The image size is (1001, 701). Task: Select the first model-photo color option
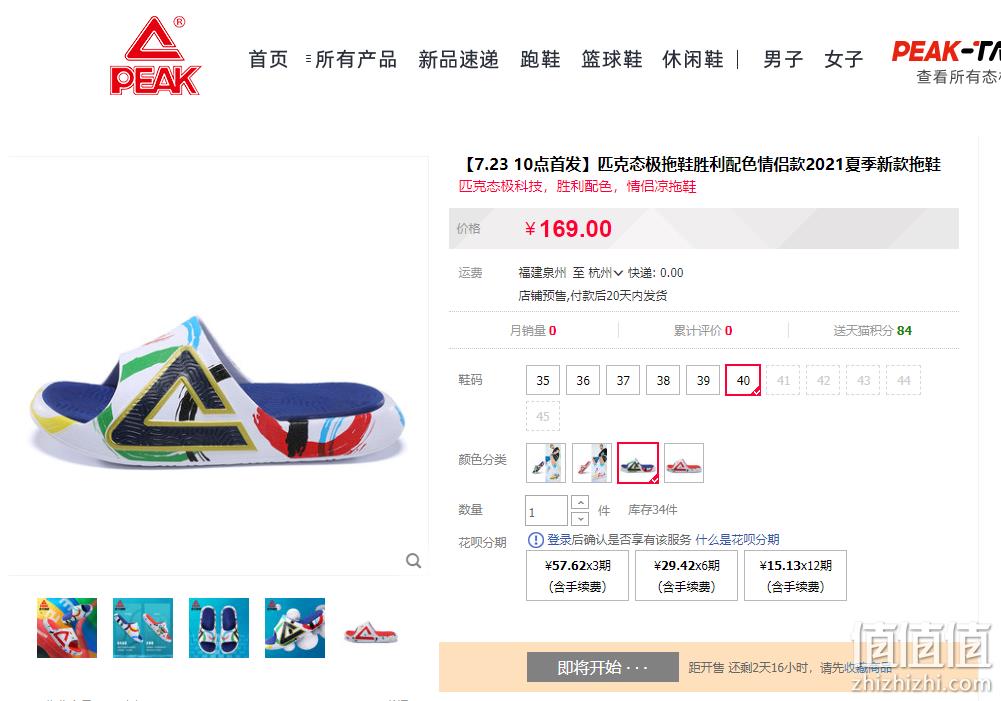546,463
